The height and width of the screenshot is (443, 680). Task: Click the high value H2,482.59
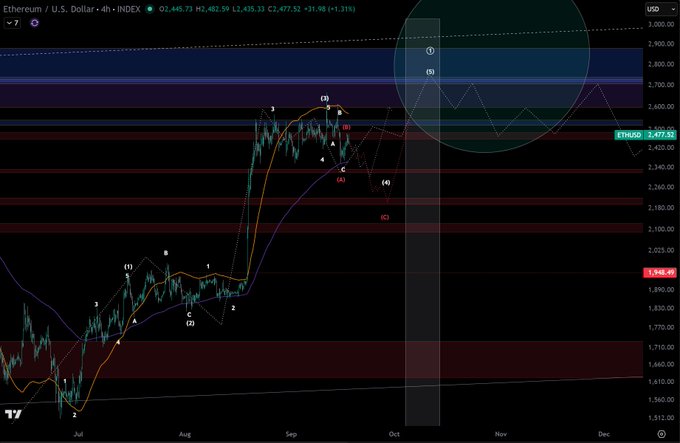[212, 9]
